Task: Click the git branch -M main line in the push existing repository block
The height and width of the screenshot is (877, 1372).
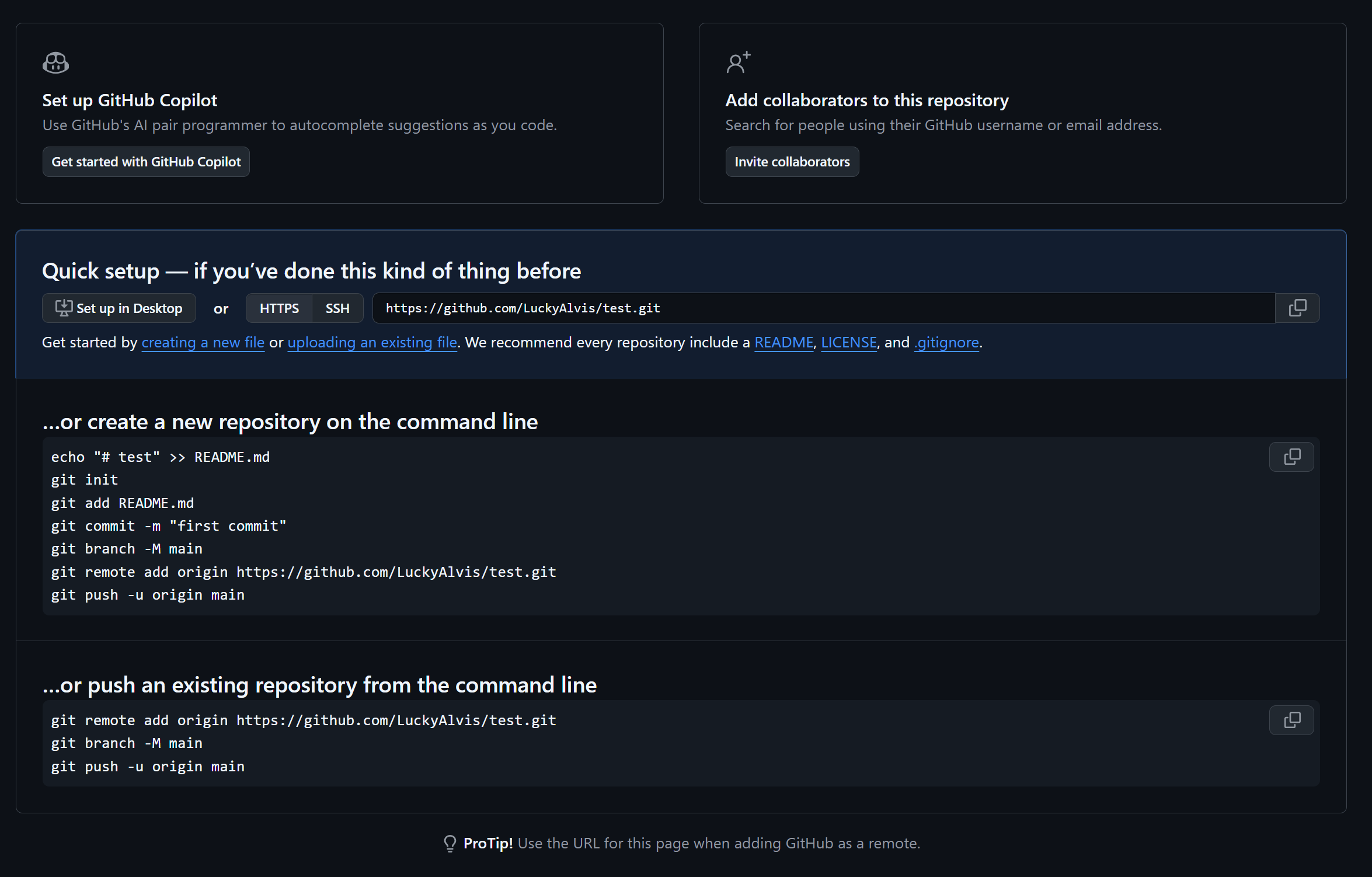Action: [x=127, y=743]
